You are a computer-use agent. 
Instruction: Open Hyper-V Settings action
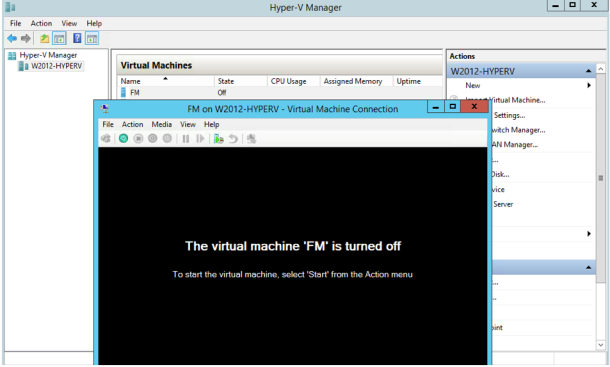pos(509,115)
